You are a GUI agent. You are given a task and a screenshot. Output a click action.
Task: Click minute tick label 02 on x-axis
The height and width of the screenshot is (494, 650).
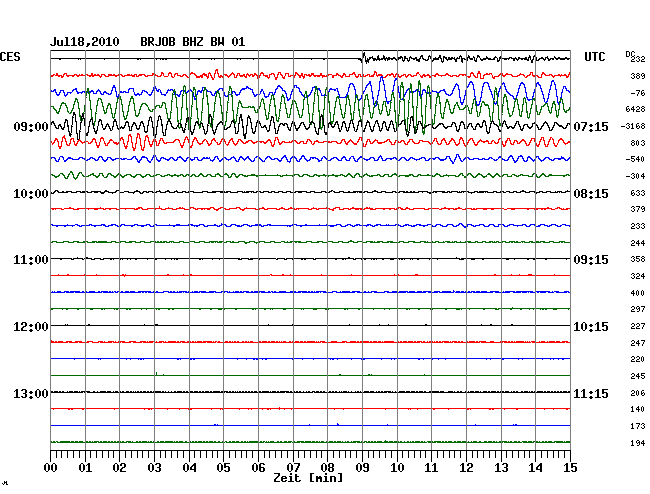(x=119, y=468)
